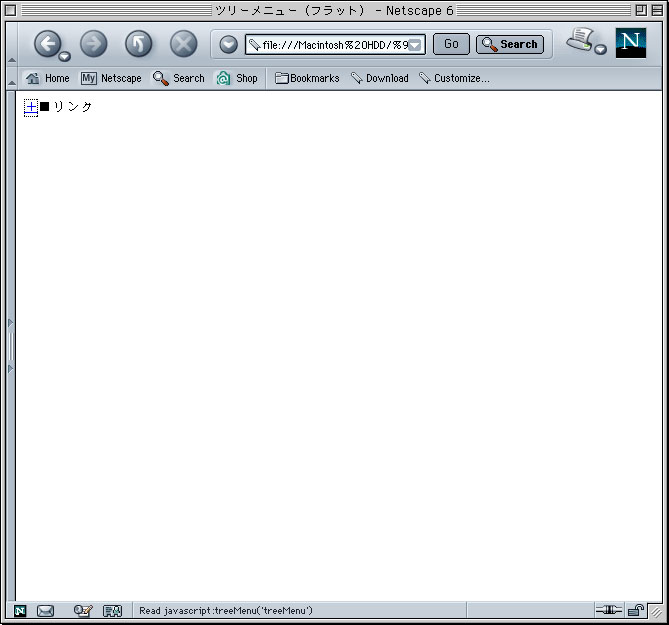Click the online/offline connection icon
669x625 pixels.
609,610
